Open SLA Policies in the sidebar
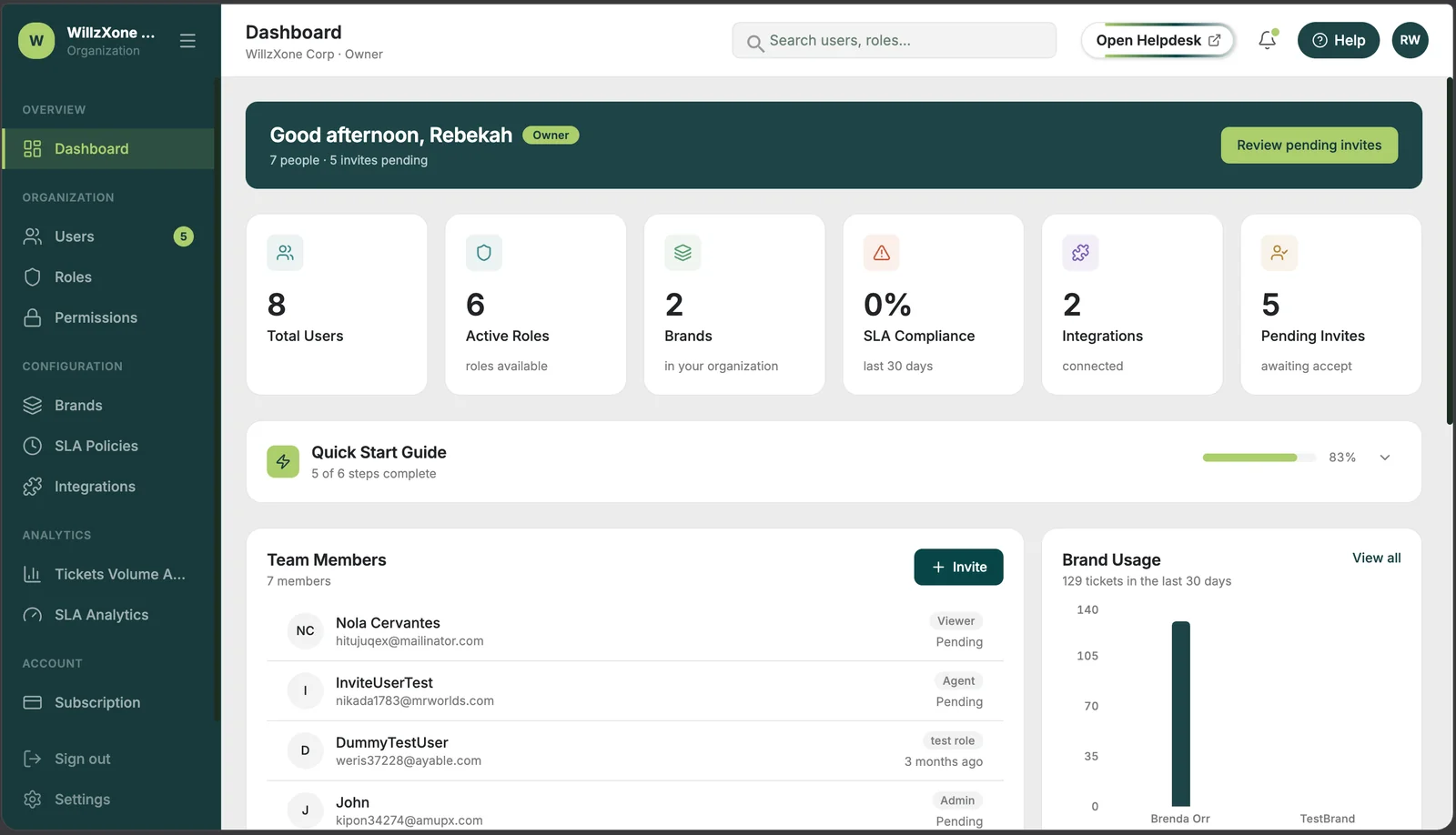1456x835 pixels. click(108, 446)
